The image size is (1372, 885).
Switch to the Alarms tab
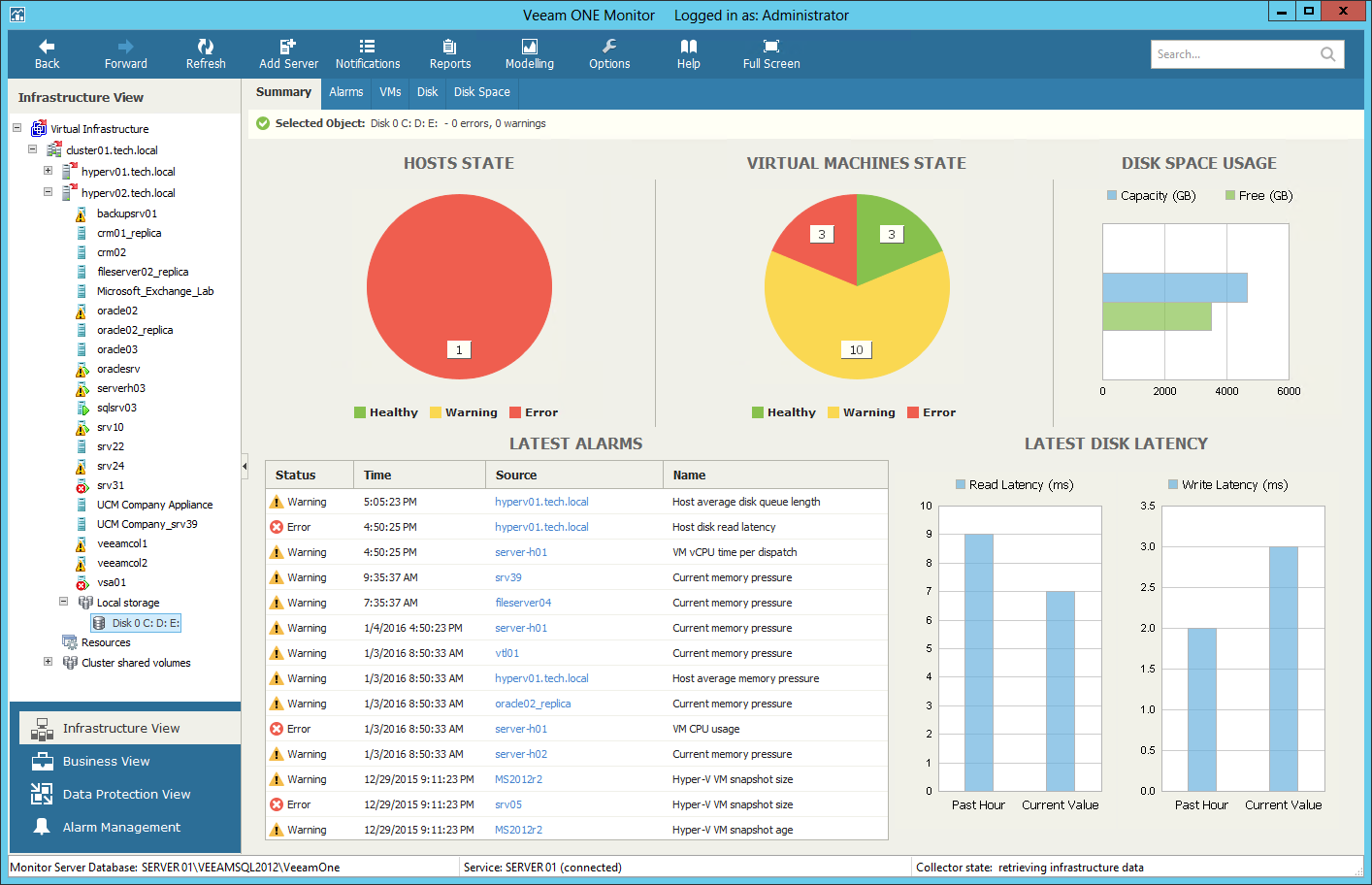coord(345,92)
